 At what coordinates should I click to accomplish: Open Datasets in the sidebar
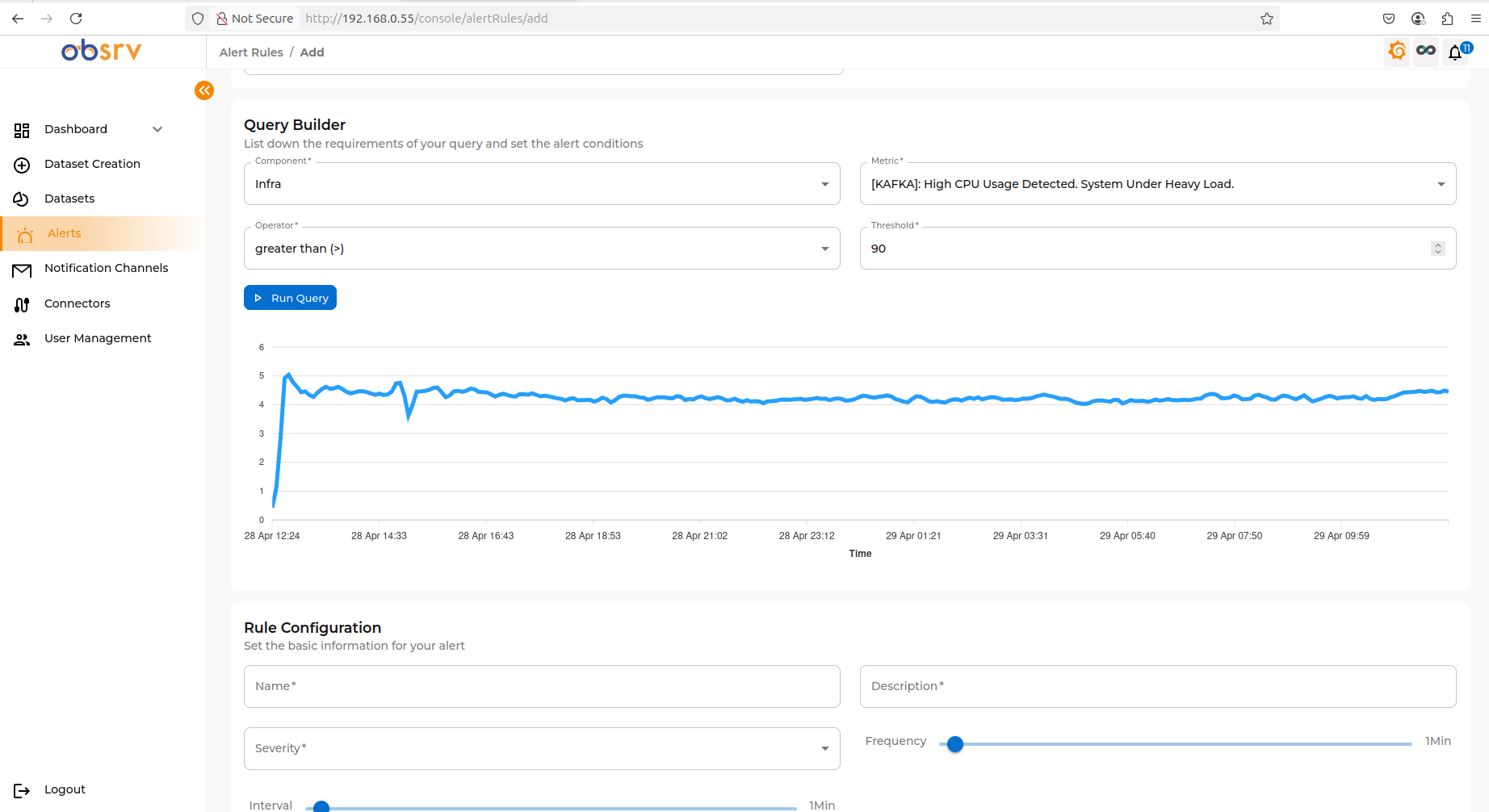pyautogui.click(x=69, y=199)
